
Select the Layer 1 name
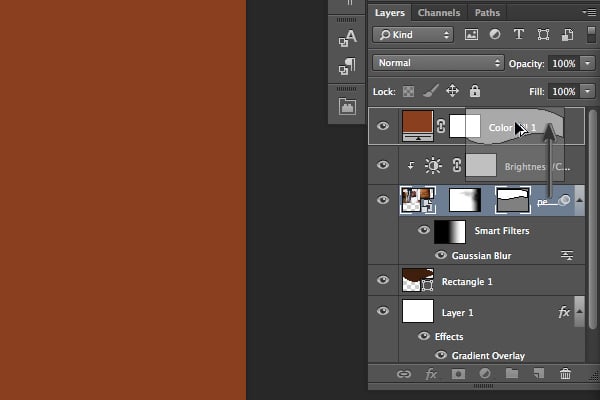pyautogui.click(x=458, y=313)
